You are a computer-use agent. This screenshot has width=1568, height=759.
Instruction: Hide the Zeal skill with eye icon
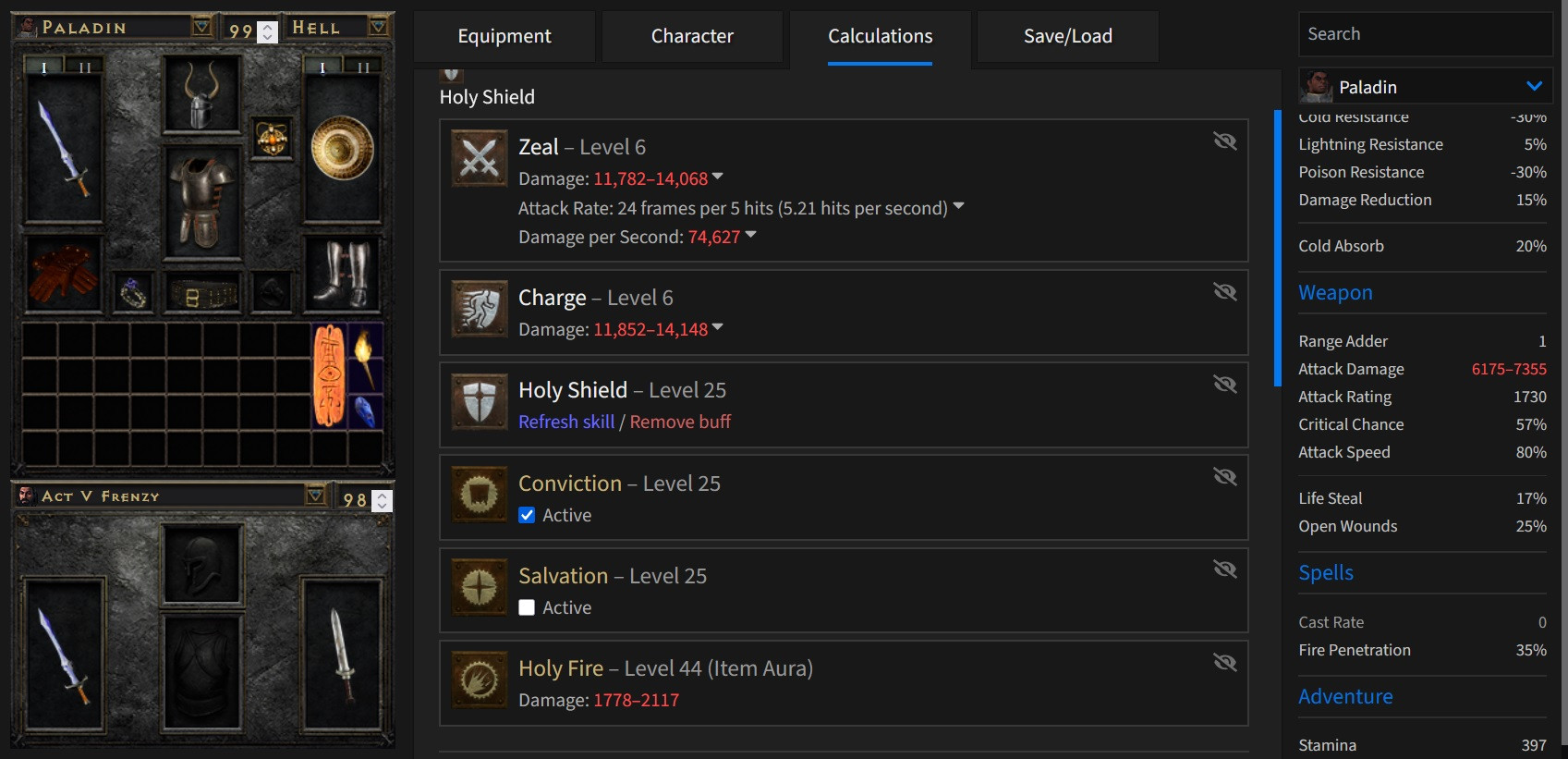pyautogui.click(x=1224, y=141)
